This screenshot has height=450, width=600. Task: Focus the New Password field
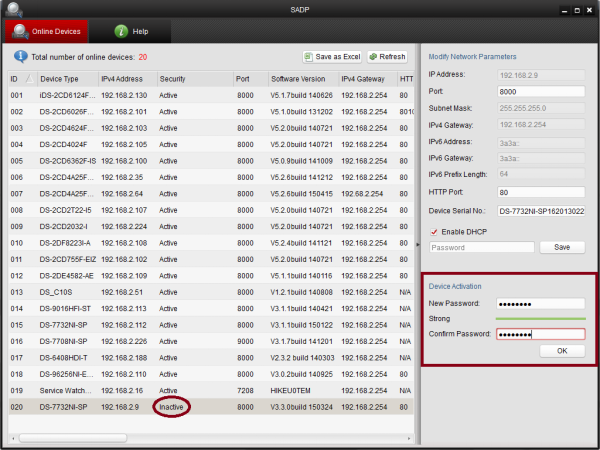point(540,303)
